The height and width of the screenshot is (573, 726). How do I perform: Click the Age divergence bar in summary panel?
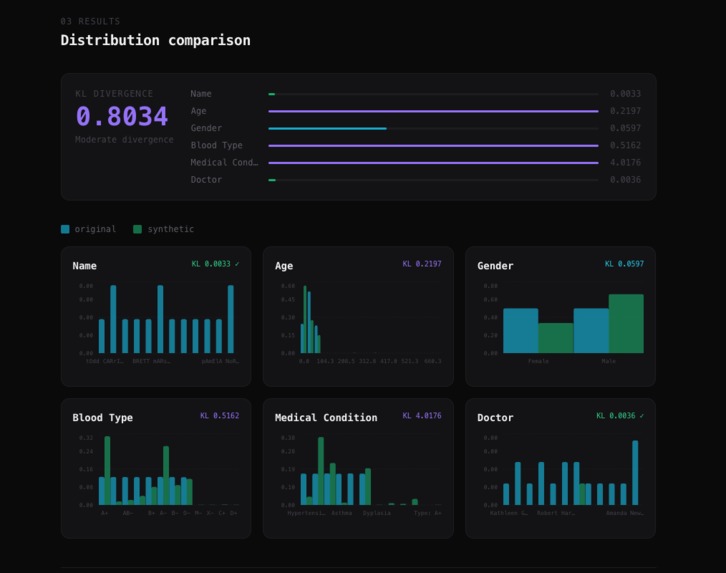(433, 111)
